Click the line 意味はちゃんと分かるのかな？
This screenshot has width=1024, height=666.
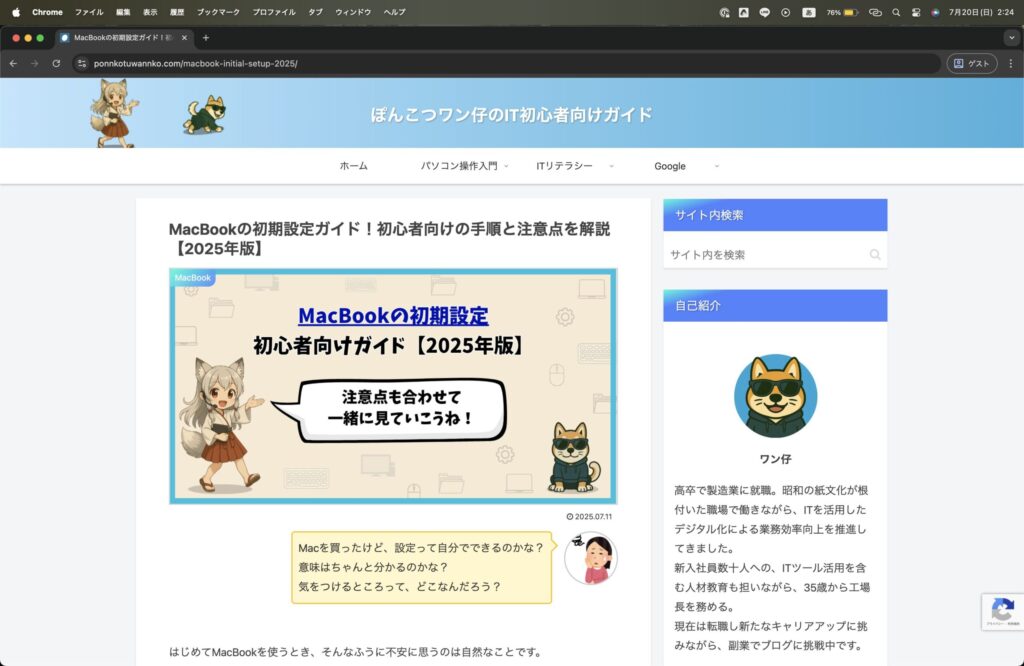point(373,567)
